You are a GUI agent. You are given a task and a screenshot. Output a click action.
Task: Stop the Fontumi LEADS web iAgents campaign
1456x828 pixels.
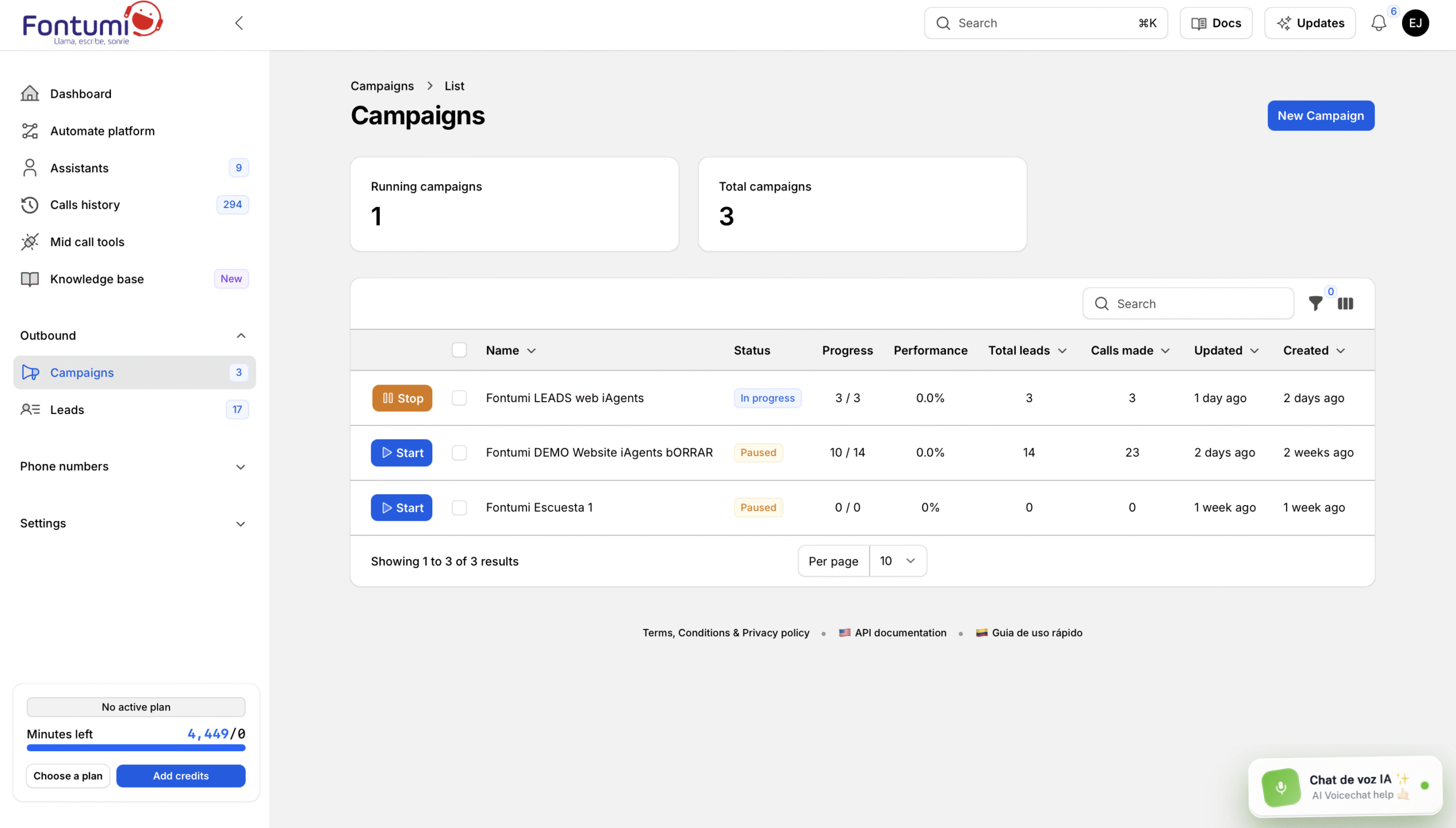click(x=402, y=398)
